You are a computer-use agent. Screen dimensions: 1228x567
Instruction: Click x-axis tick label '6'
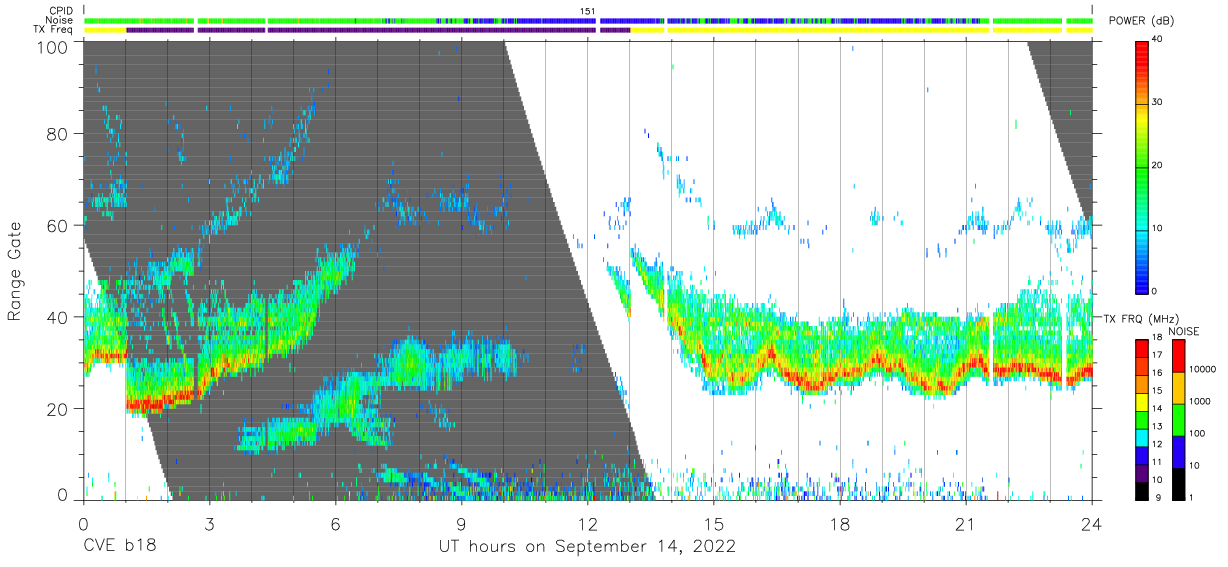[x=335, y=524]
